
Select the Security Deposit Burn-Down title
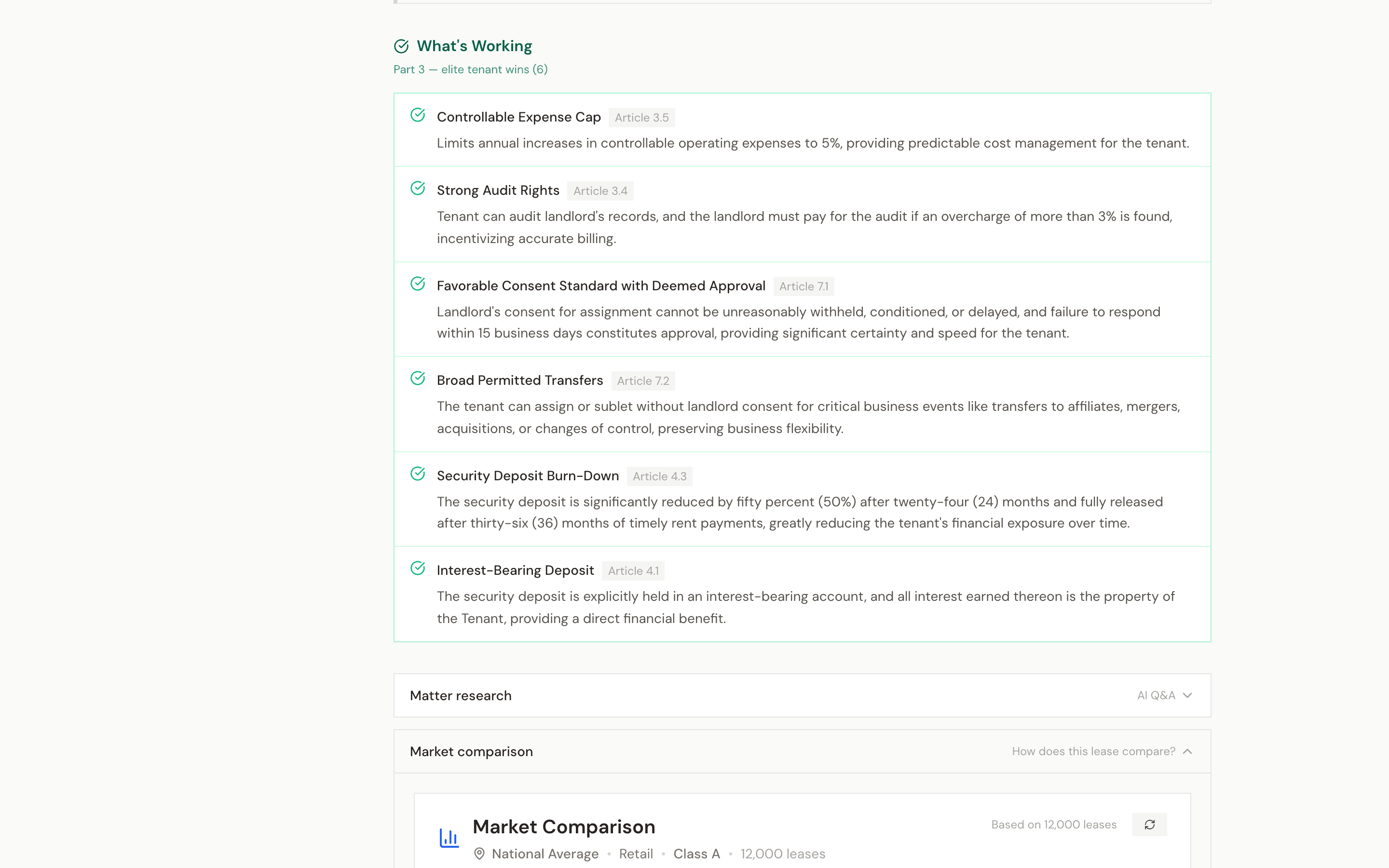point(528,476)
